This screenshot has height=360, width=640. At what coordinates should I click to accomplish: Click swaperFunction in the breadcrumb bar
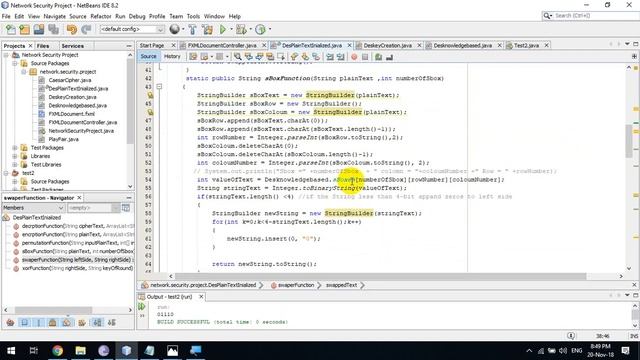pyautogui.click(x=296, y=285)
